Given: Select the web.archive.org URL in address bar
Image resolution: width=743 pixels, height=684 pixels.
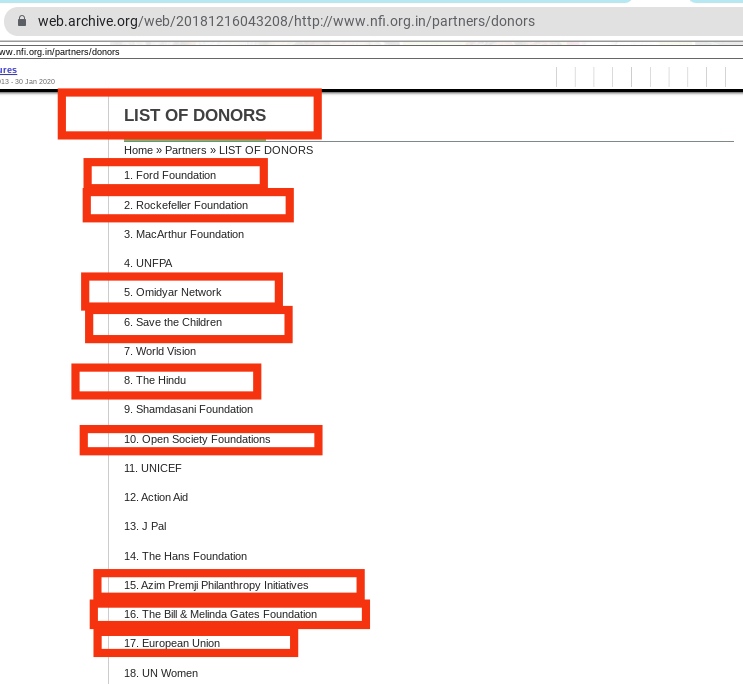Looking at the screenshot, I should [286, 21].
